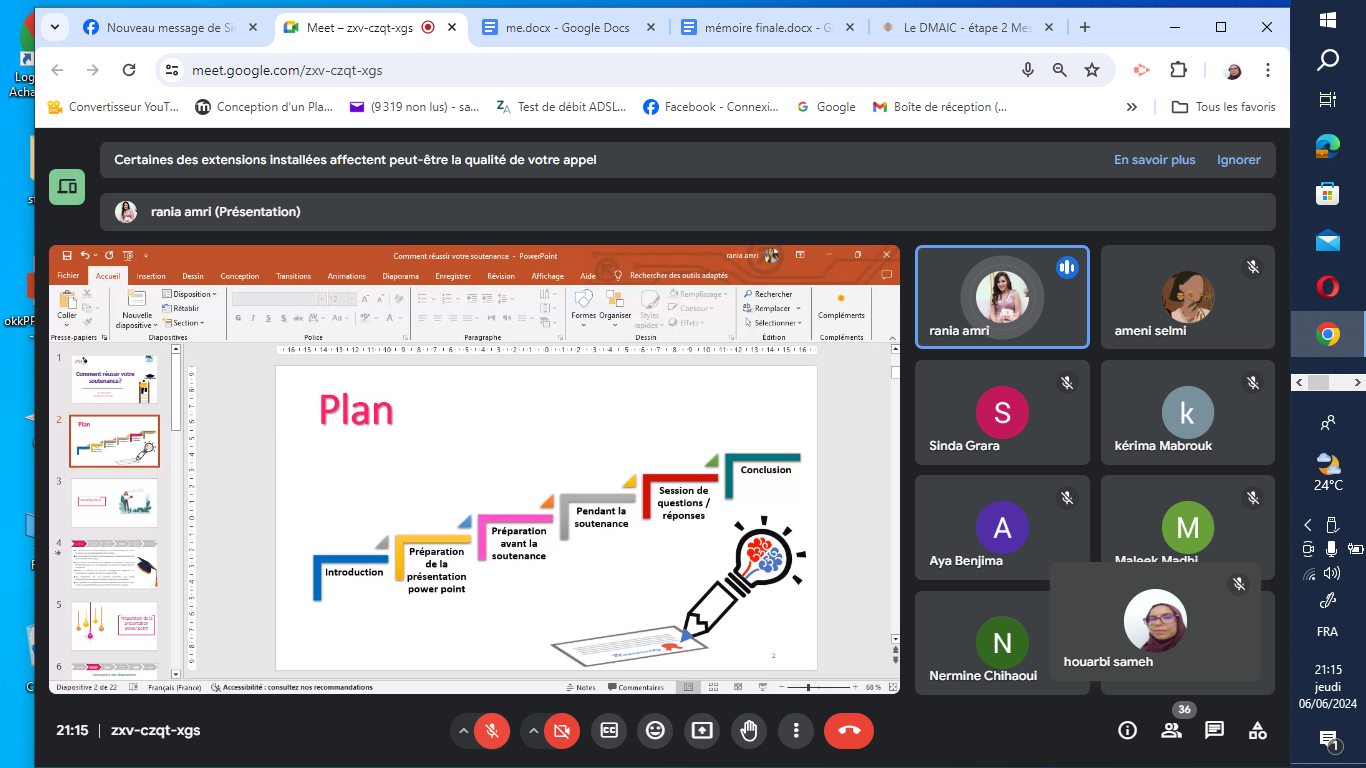
Task: Open the activities panel icon
Action: (x=1258, y=730)
